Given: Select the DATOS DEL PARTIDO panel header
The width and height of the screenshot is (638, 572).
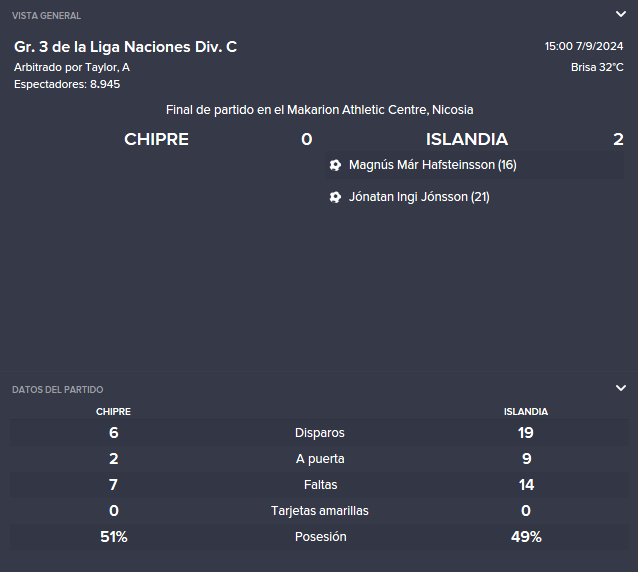Looking at the screenshot, I should 57,390.
